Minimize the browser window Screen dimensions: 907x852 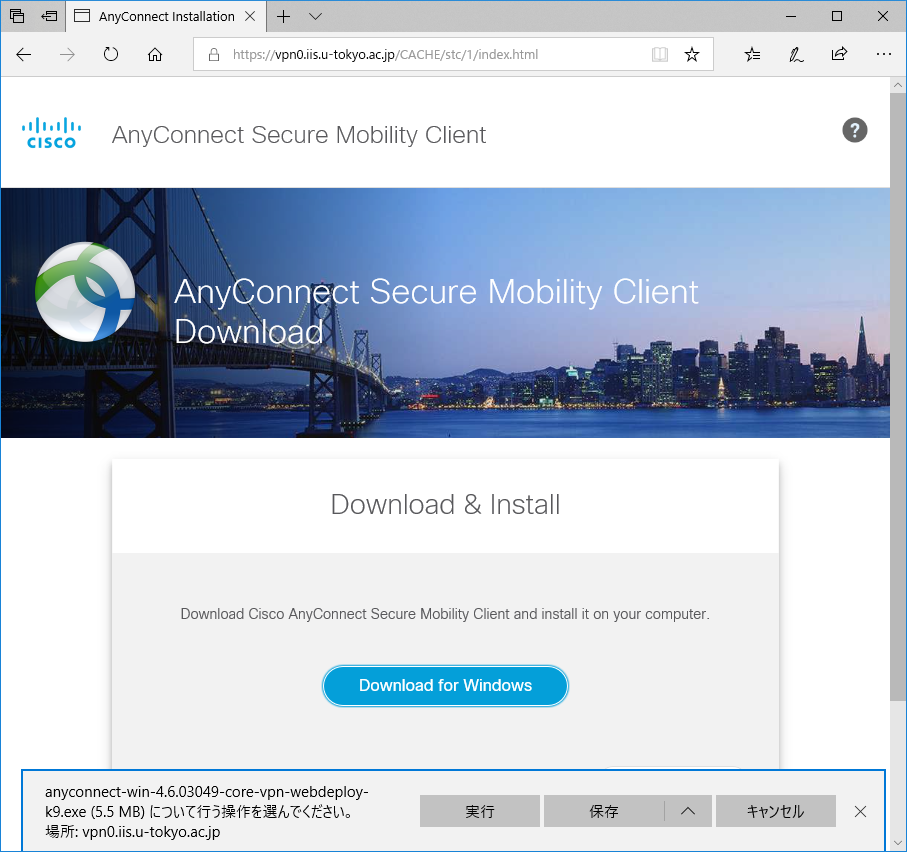pyautogui.click(x=791, y=16)
